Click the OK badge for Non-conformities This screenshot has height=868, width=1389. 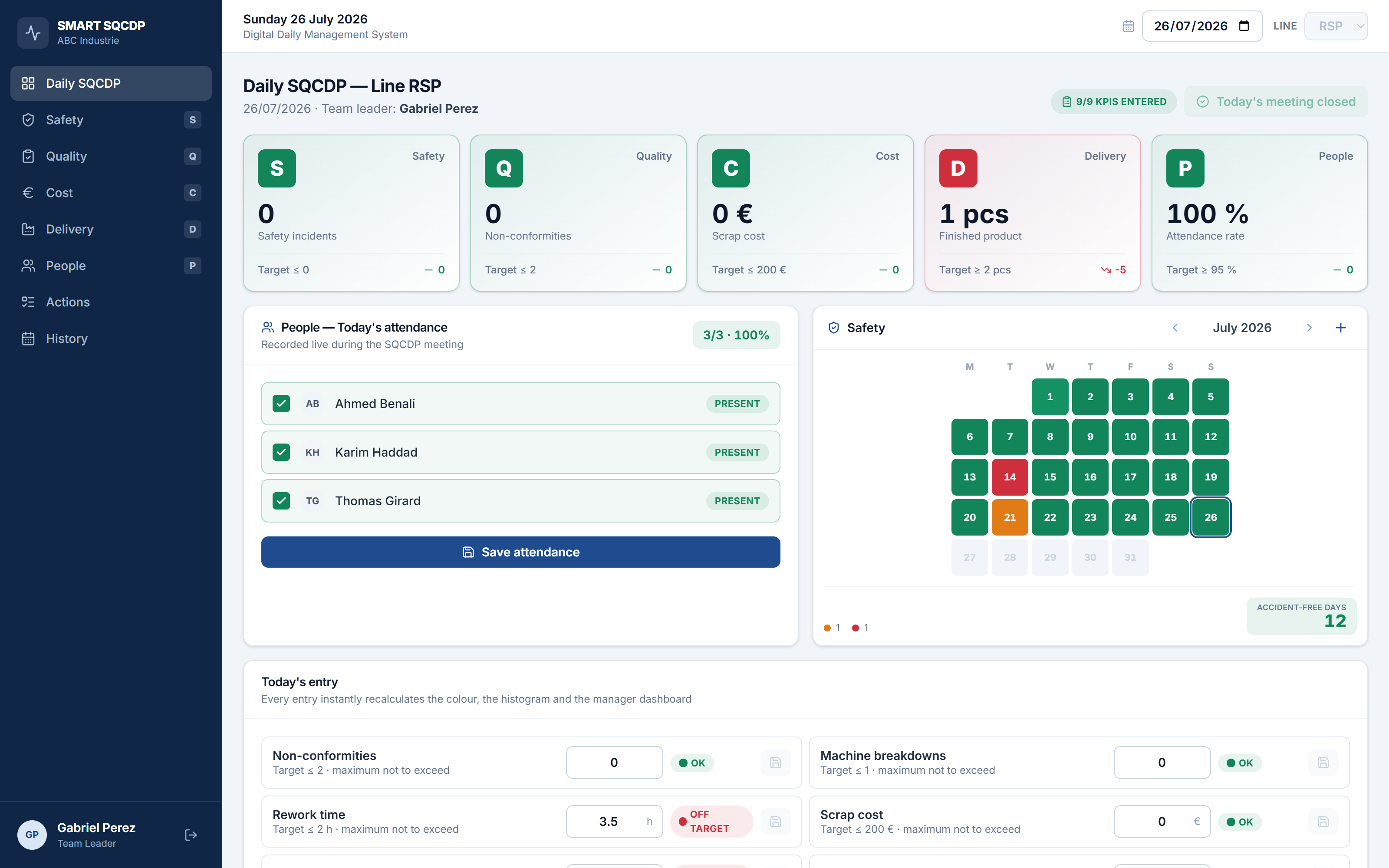(691, 763)
